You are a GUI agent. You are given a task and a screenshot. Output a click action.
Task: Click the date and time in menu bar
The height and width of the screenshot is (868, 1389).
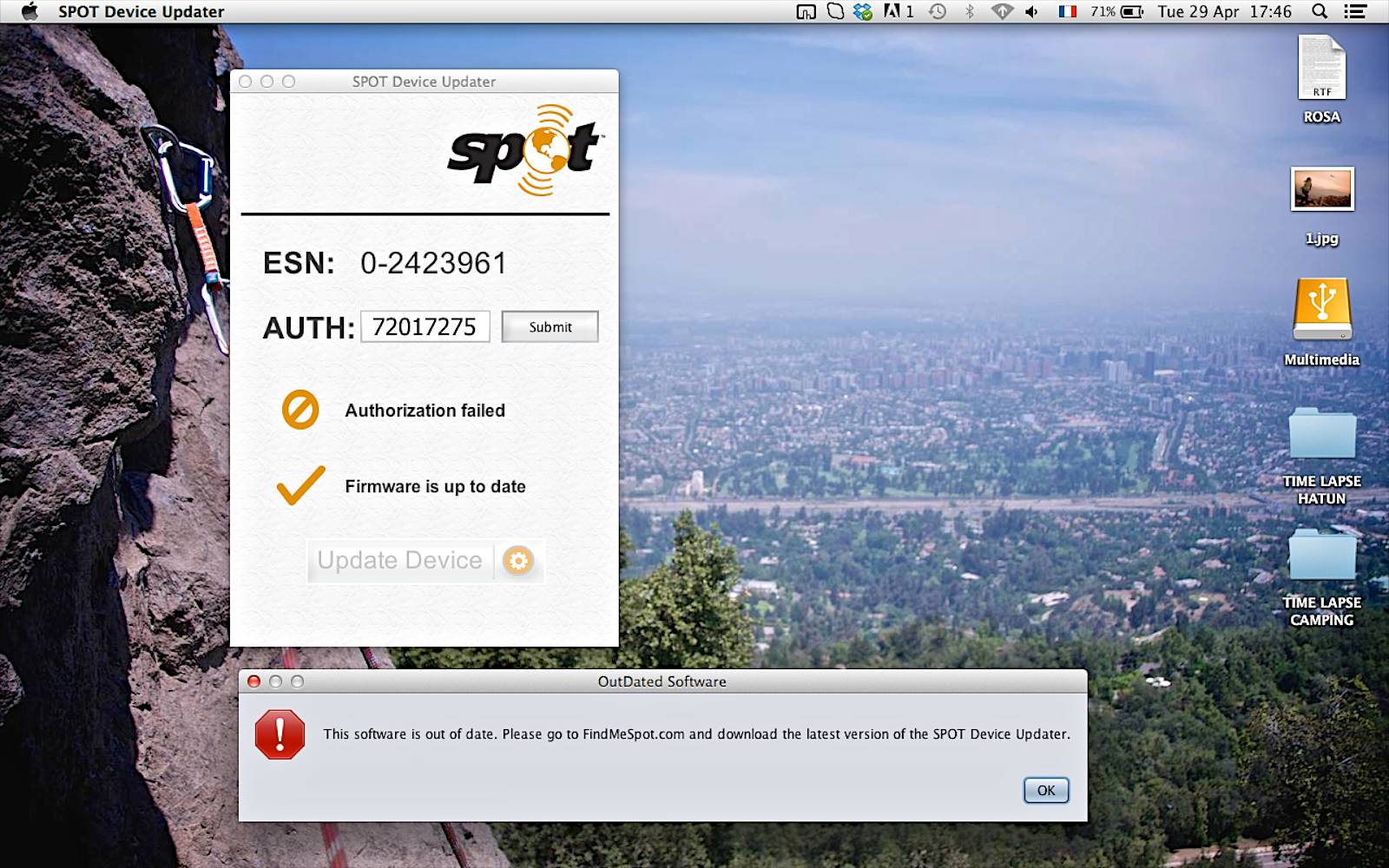click(x=1224, y=11)
